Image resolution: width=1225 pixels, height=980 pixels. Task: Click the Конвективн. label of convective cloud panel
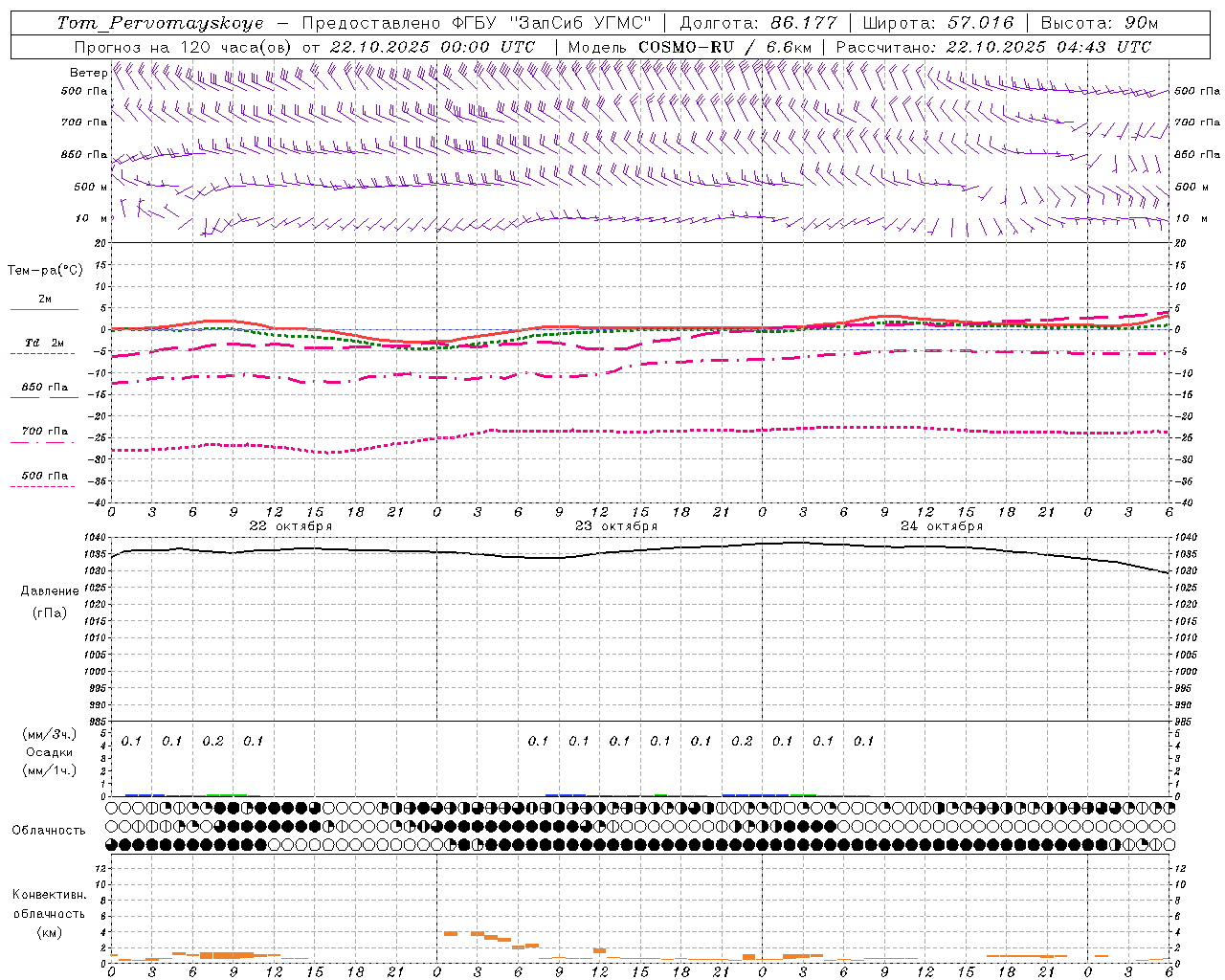(x=49, y=895)
